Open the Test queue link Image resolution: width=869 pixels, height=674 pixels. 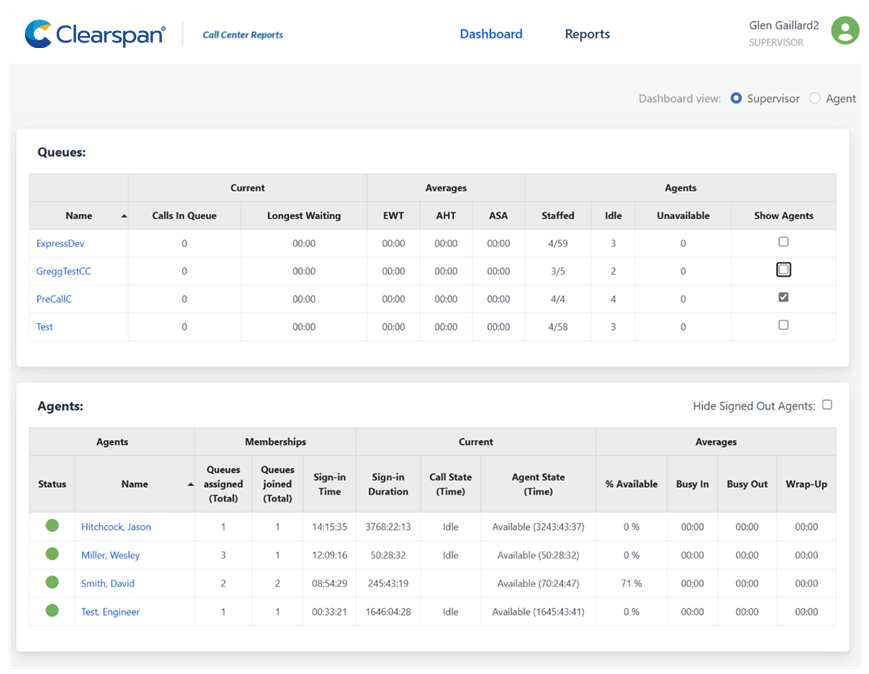(45, 327)
